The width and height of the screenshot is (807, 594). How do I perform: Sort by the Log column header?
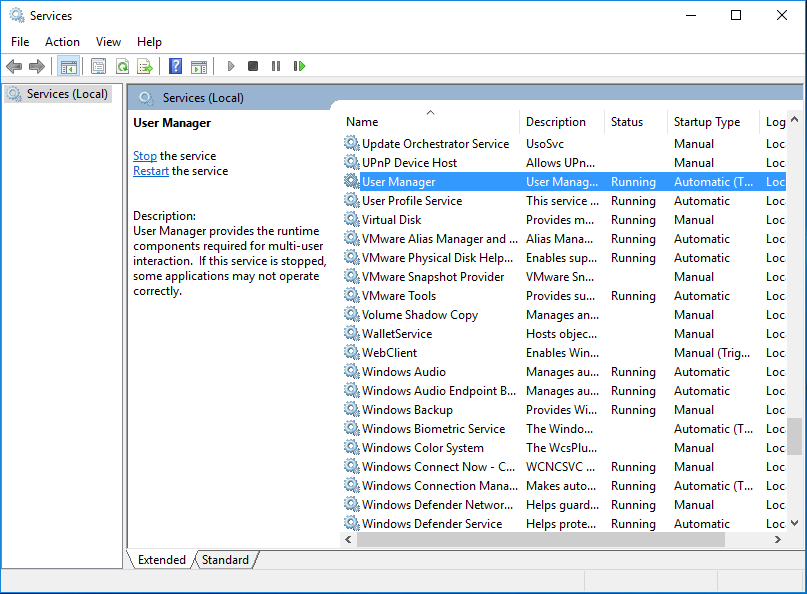click(x=774, y=122)
